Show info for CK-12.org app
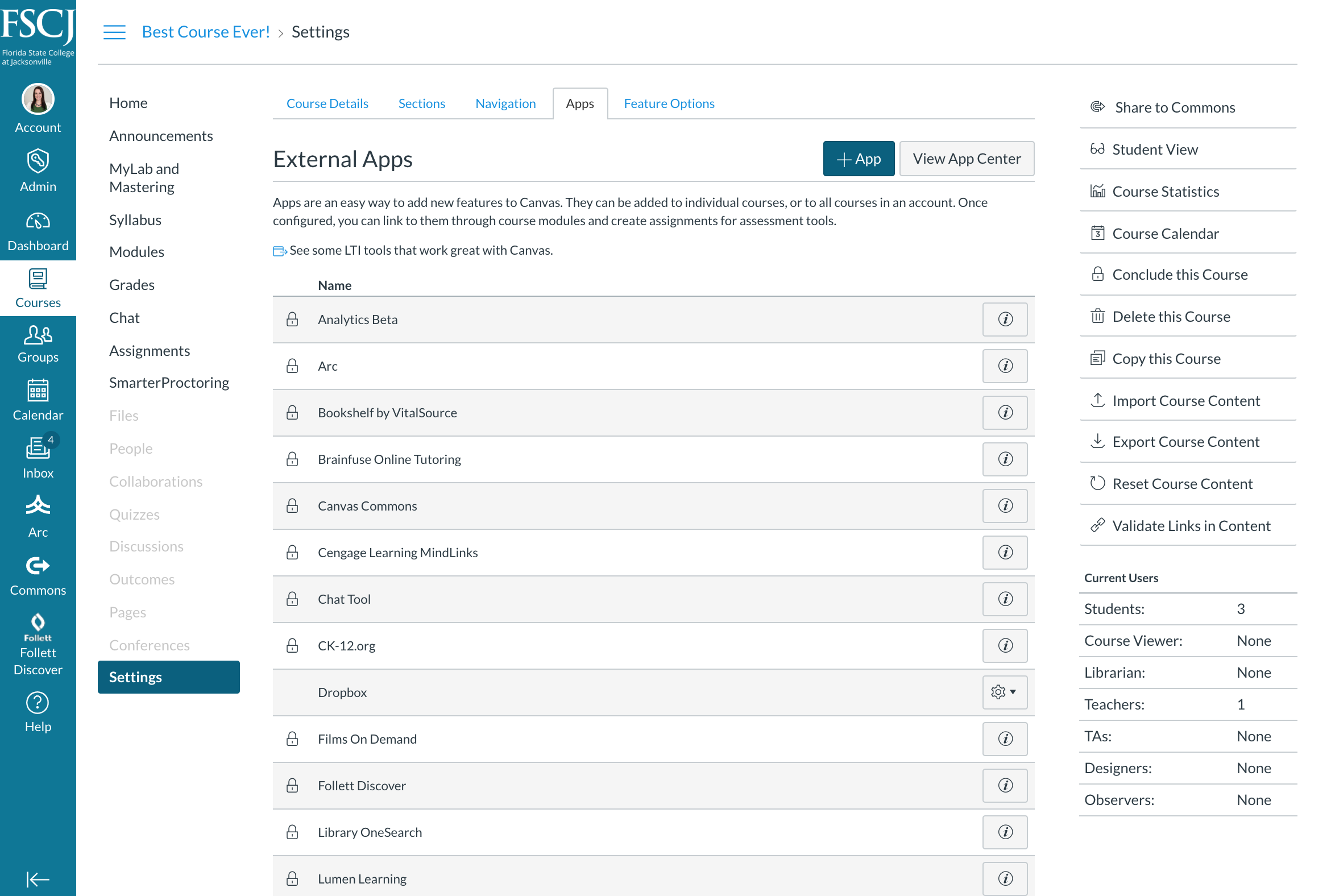 pos(1005,646)
